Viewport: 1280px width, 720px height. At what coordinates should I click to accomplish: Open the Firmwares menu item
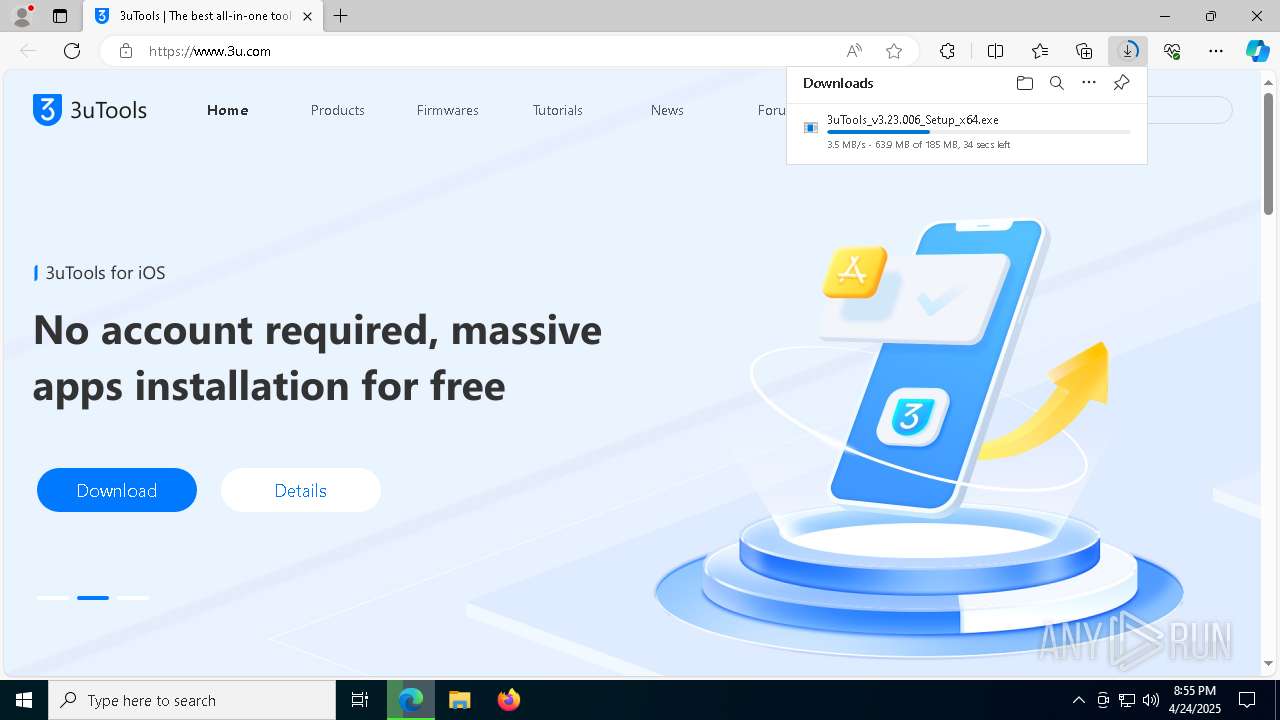click(448, 110)
